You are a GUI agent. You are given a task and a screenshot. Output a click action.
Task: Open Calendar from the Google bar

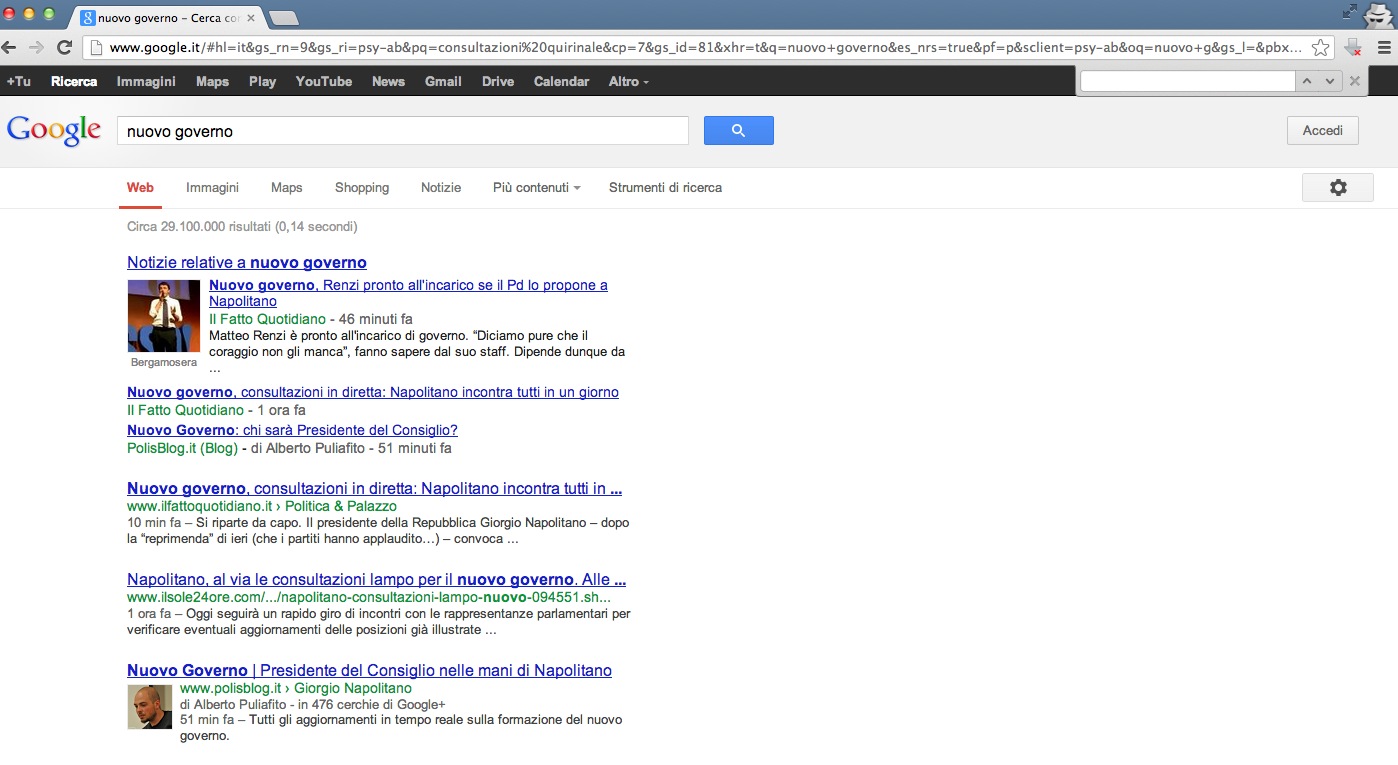pos(561,82)
